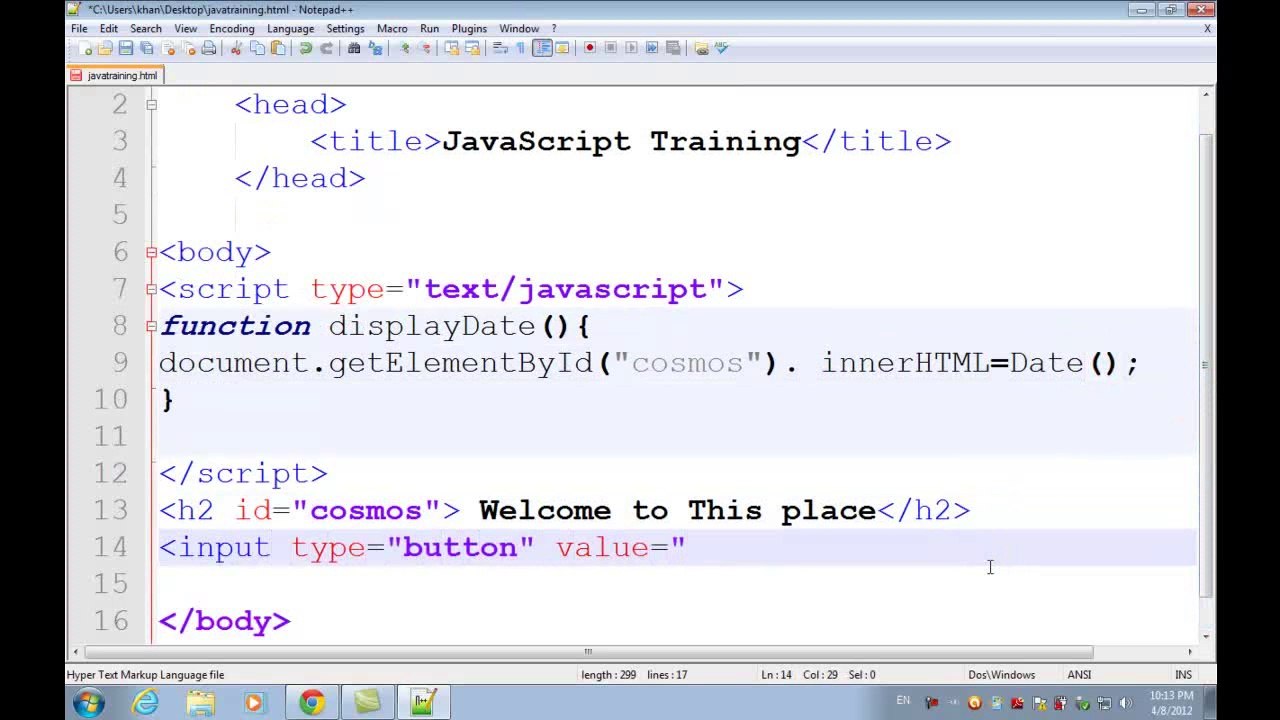Image resolution: width=1280 pixels, height=720 pixels.
Task: Open the Windows Start menu
Action: (x=88, y=703)
